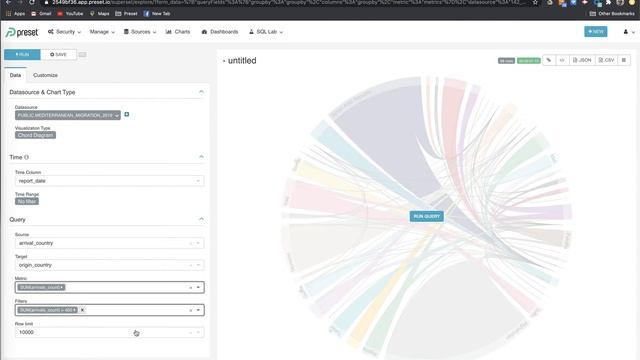Open the Maps bookmark
Image resolution: width=640 pixels, height=360 pixels.
[100, 13]
